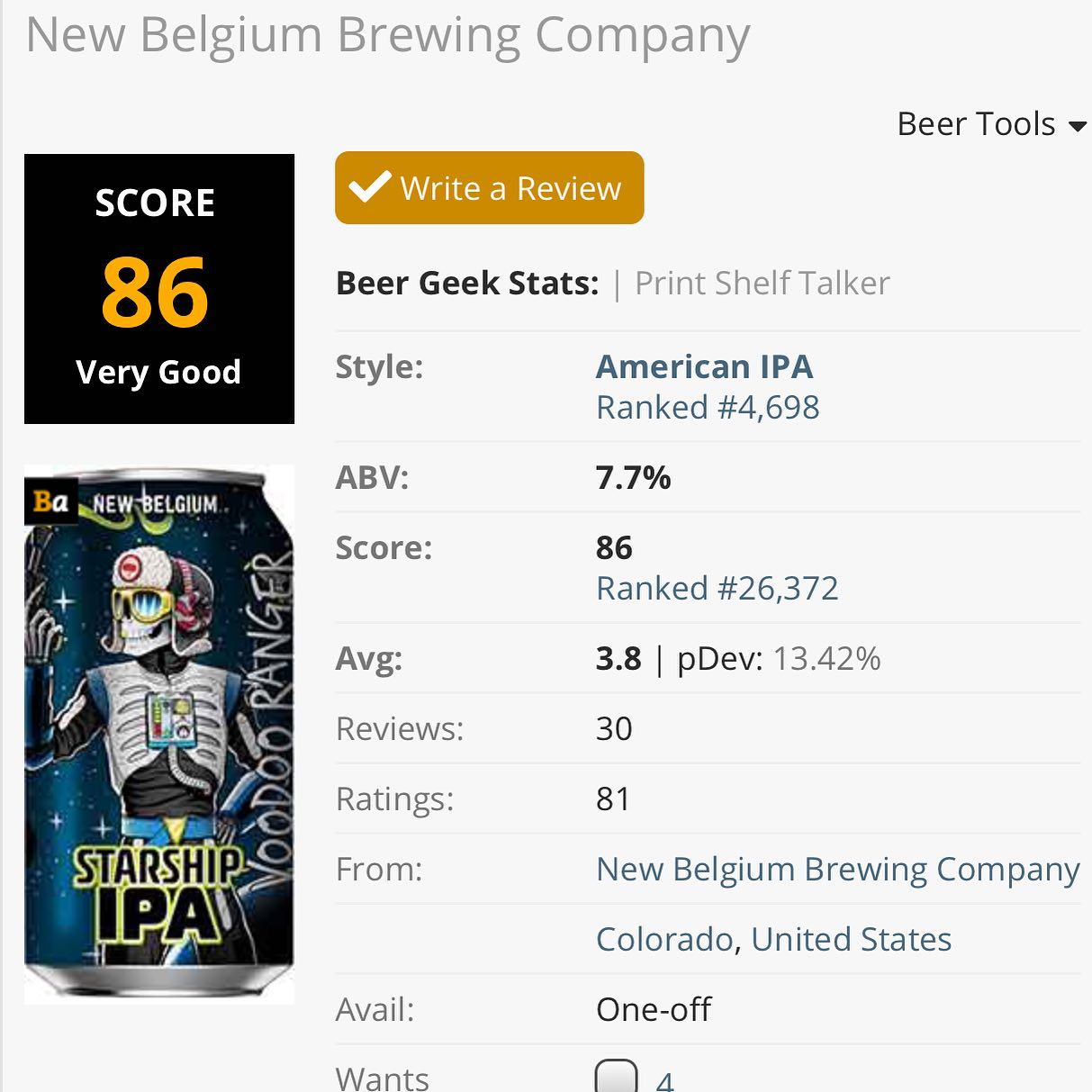Click the orange 86 score number

155,292
